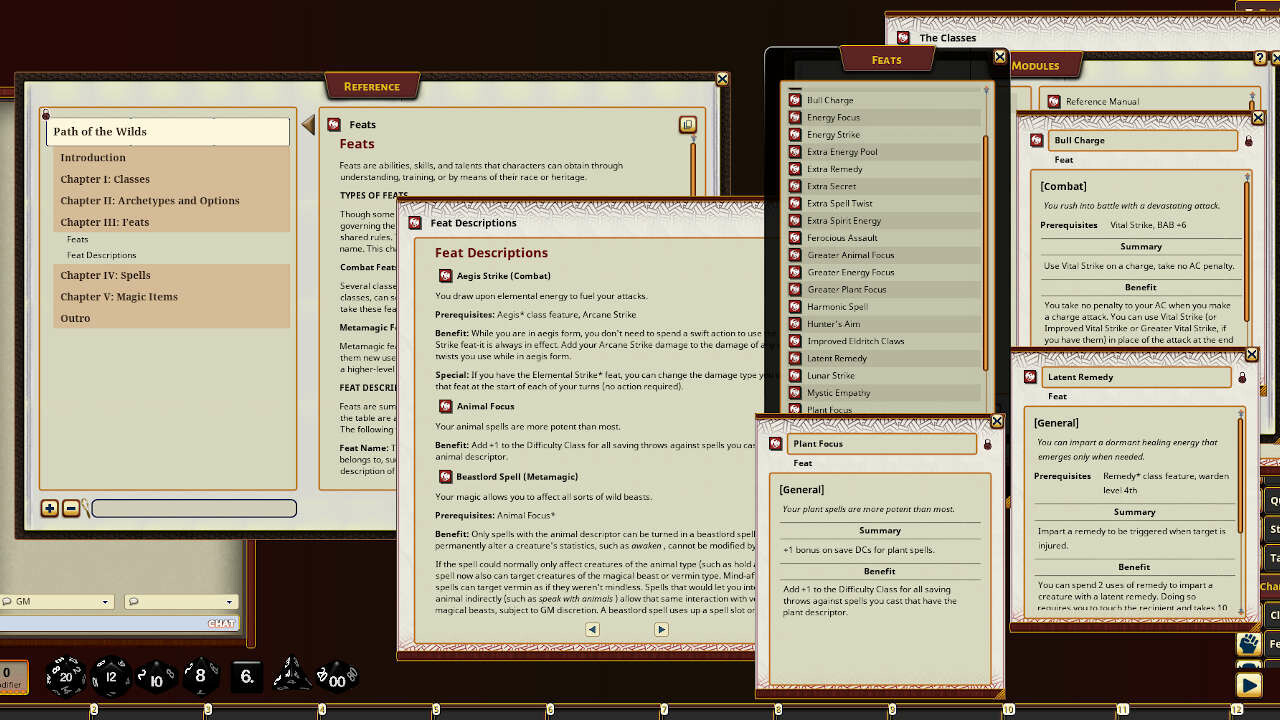The height and width of the screenshot is (720, 1280).
Task: Click the Feats tab above the feat list
Action: 886,59
